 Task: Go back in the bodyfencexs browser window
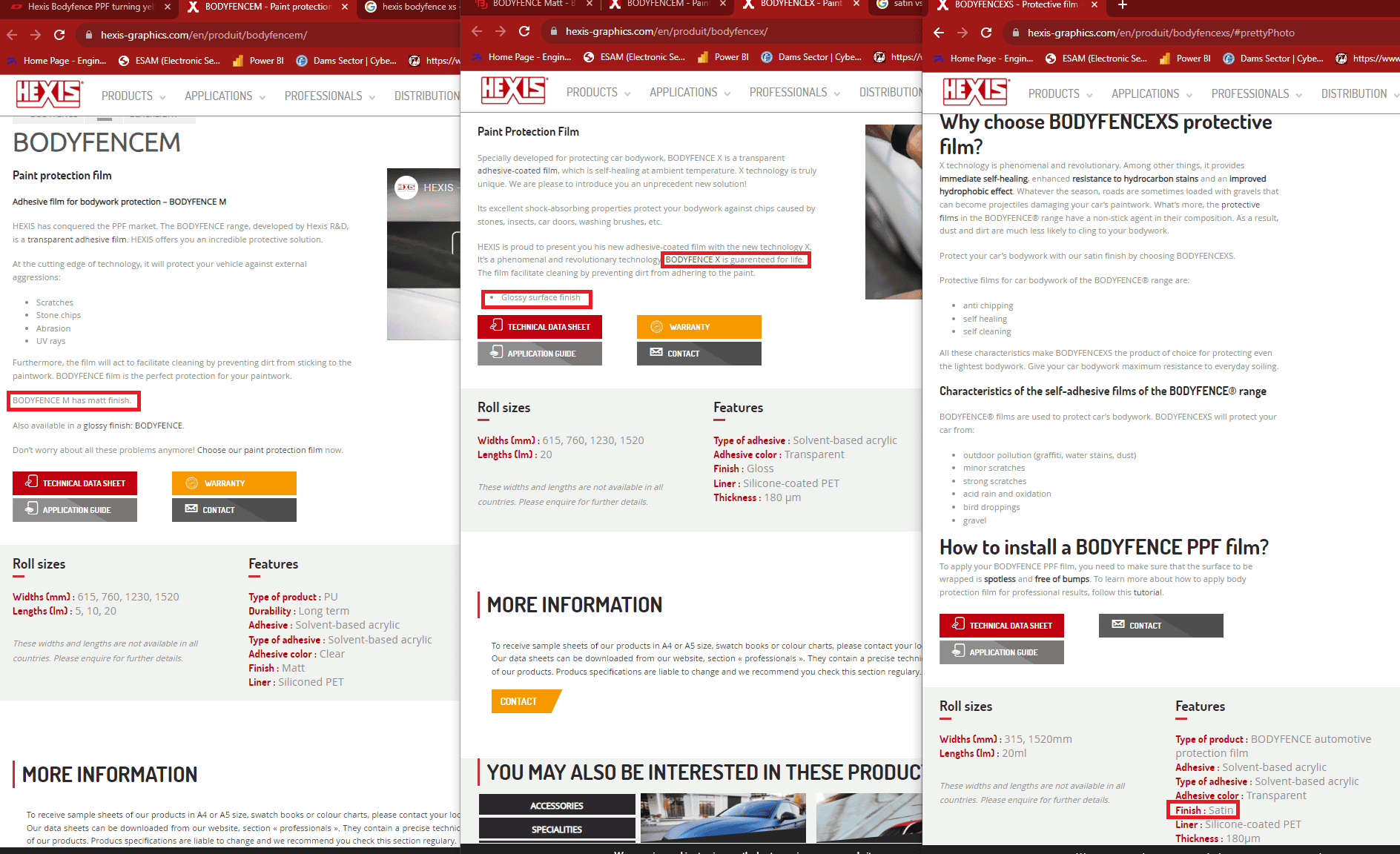pos(939,33)
